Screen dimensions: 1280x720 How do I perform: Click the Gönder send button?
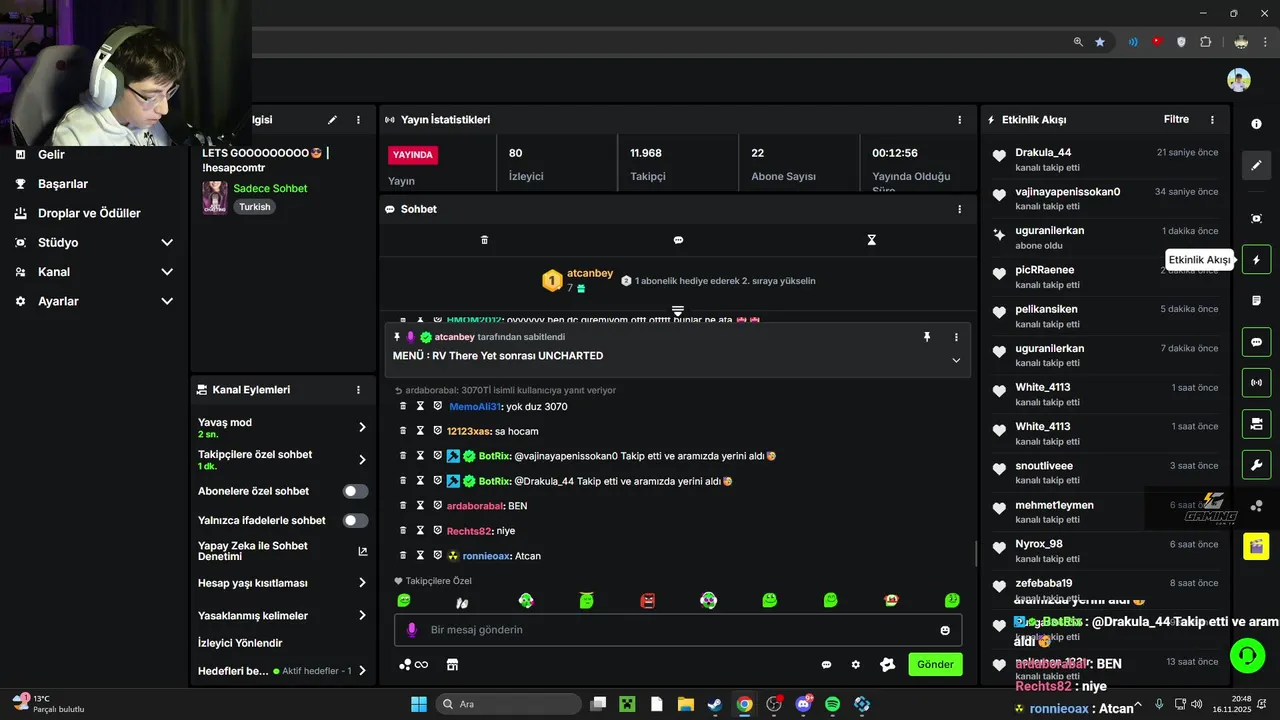click(x=935, y=664)
